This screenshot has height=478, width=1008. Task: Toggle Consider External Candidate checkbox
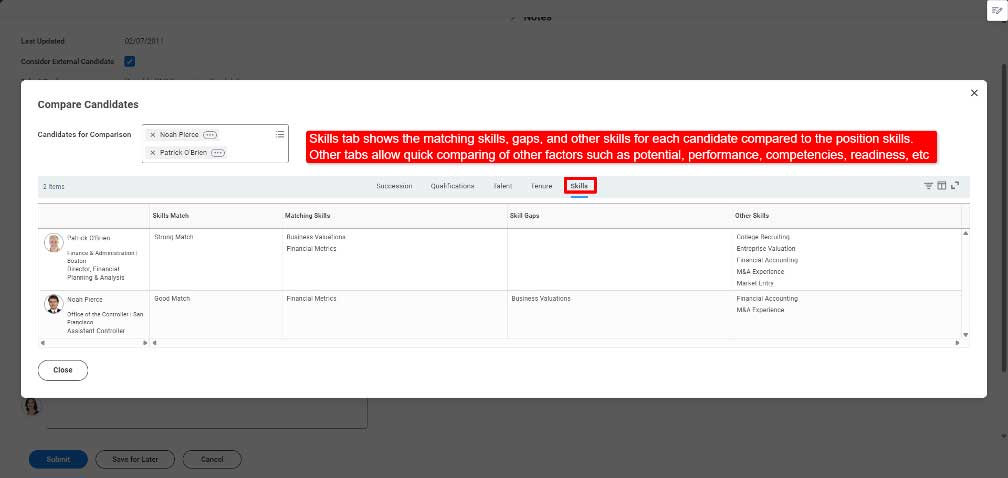[x=130, y=61]
